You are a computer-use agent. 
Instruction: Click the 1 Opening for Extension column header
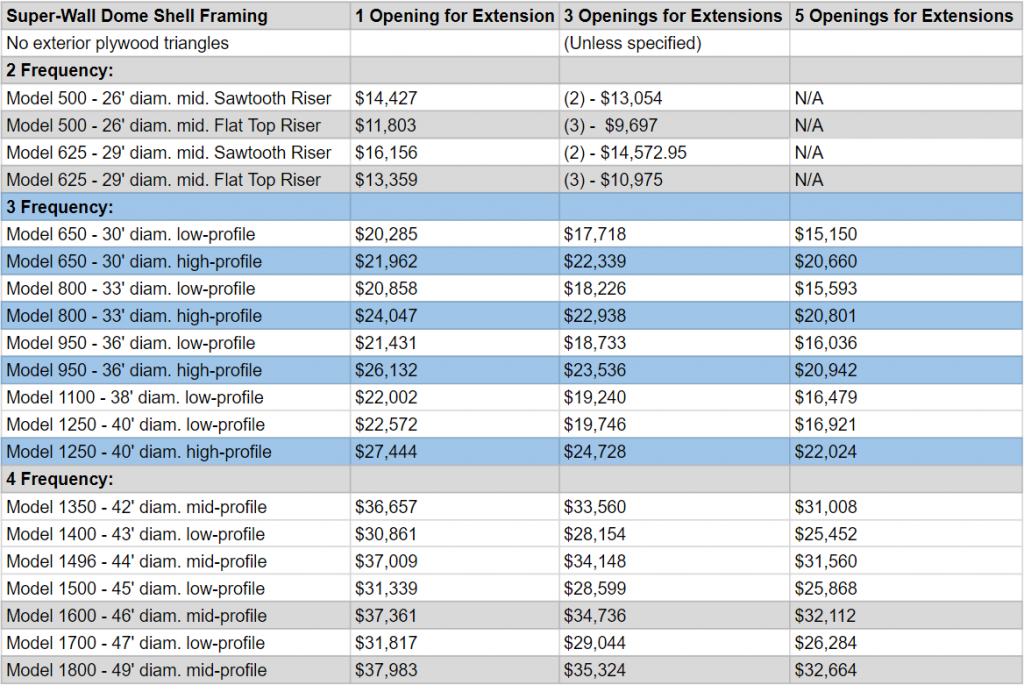pyautogui.click(x=455, y=16)
